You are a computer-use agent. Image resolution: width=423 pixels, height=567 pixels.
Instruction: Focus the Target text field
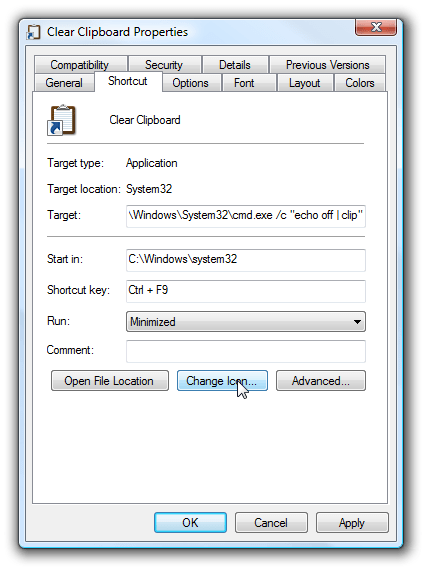(x=245, y=216)
